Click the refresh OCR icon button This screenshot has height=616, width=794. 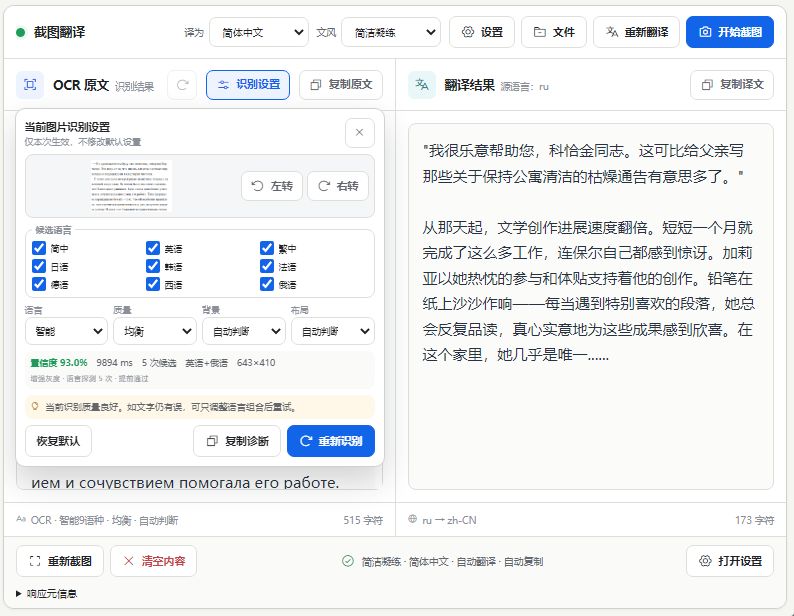(182, 85)
